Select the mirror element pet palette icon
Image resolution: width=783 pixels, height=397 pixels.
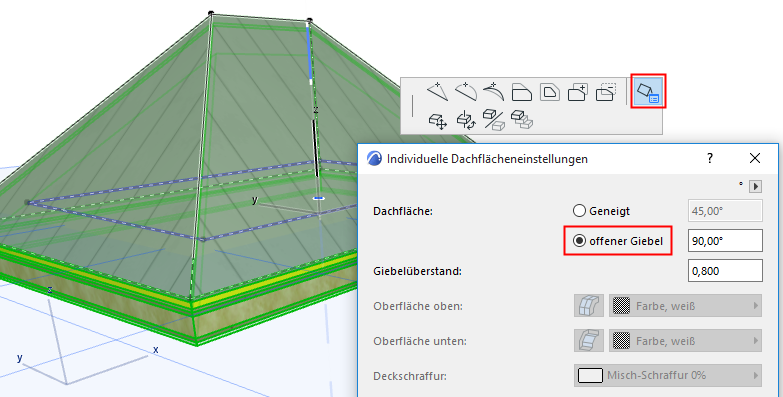[x=493, y=120]
